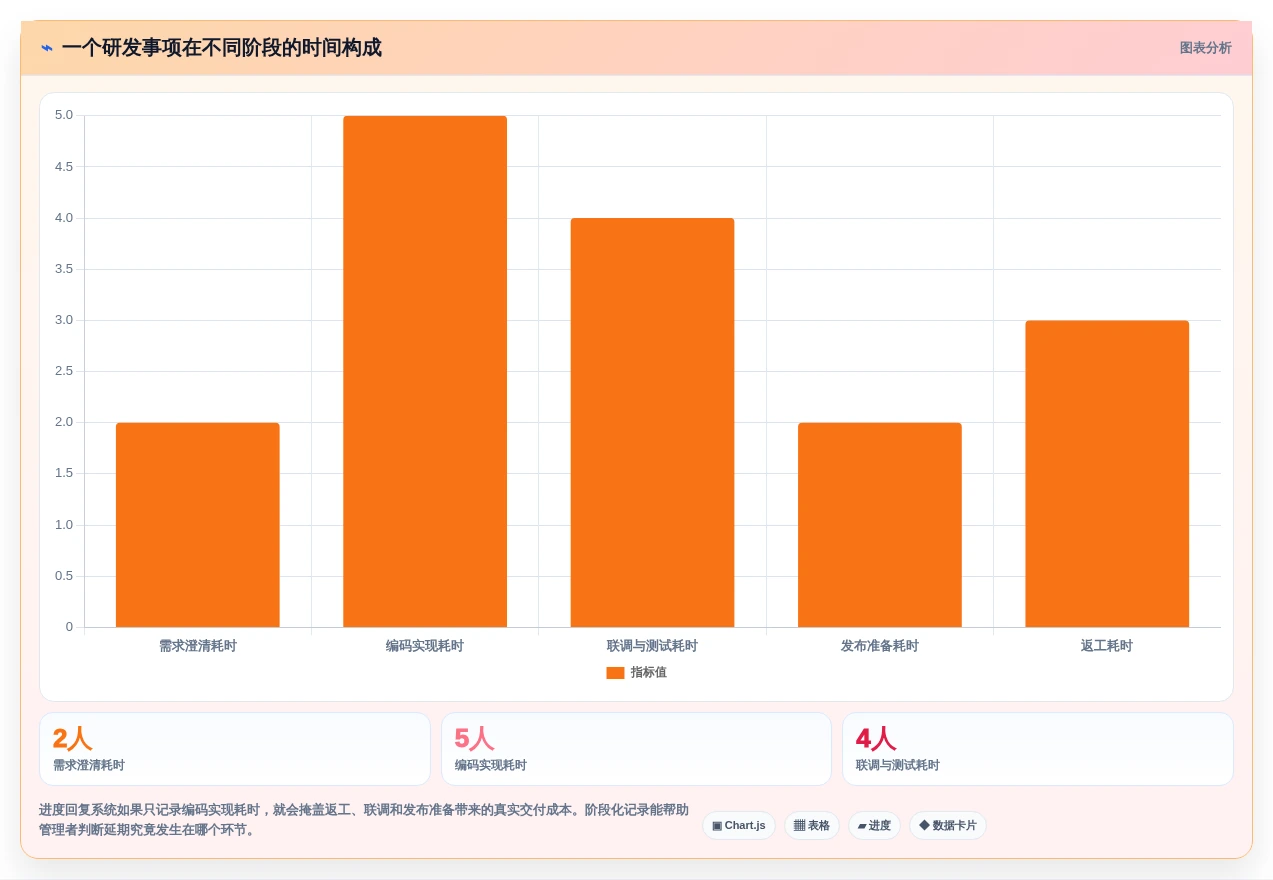Click the 返工耗时 x-axis label
This screenshot has height=880, width=1273.
[1107, 646]
